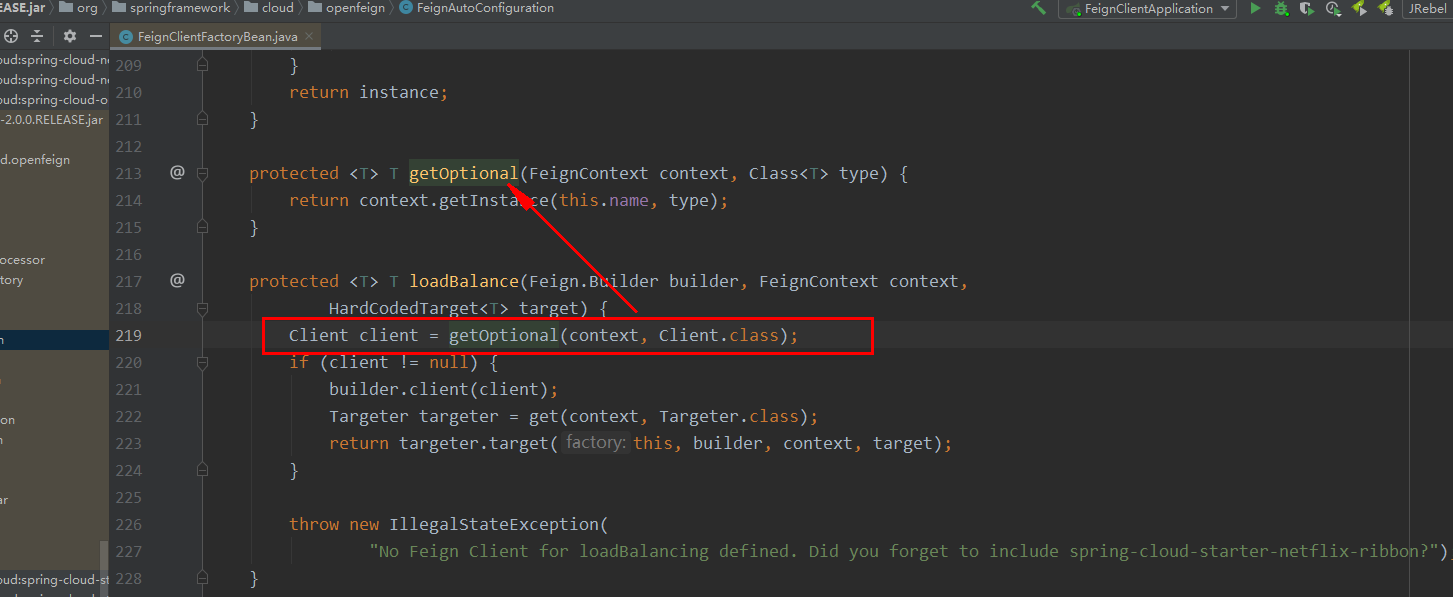This screenshot has height=597, width=1453.
Task: Click line number 219 in the gutter
Action: [x=128, y=335]
